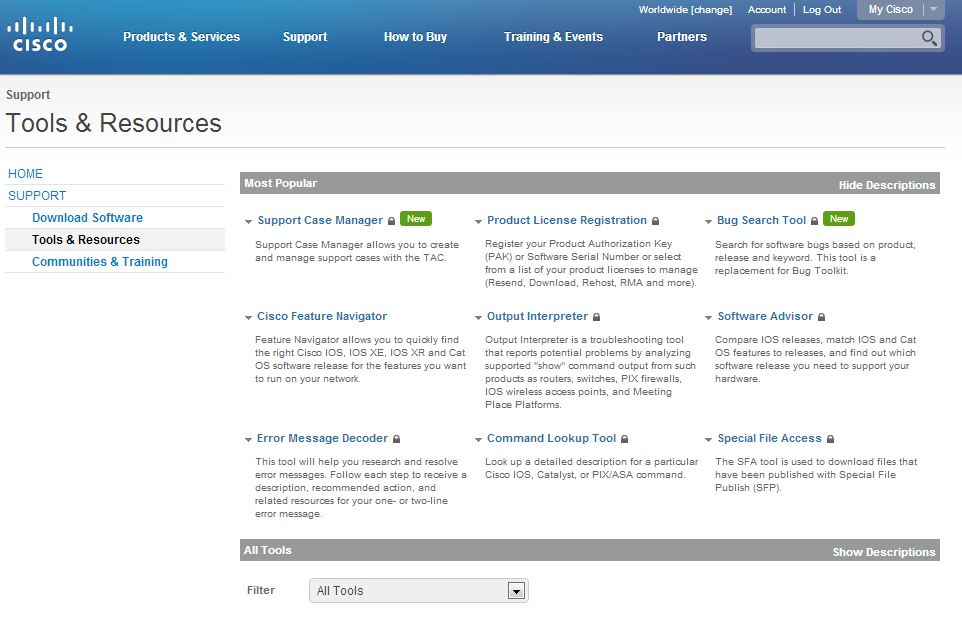Open the My Cisco dropdown arrow
Screen dimensions: 962x634
(x=934, y=9)
